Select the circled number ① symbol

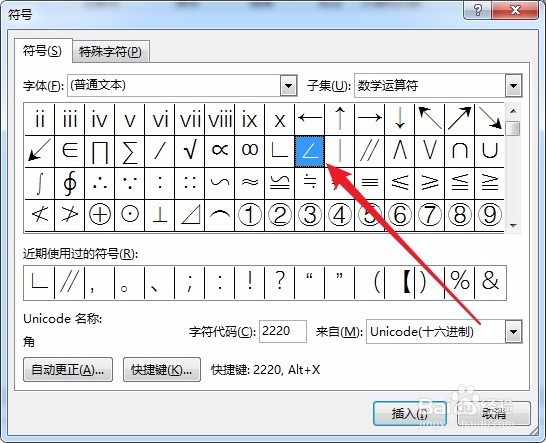[250, 215]
